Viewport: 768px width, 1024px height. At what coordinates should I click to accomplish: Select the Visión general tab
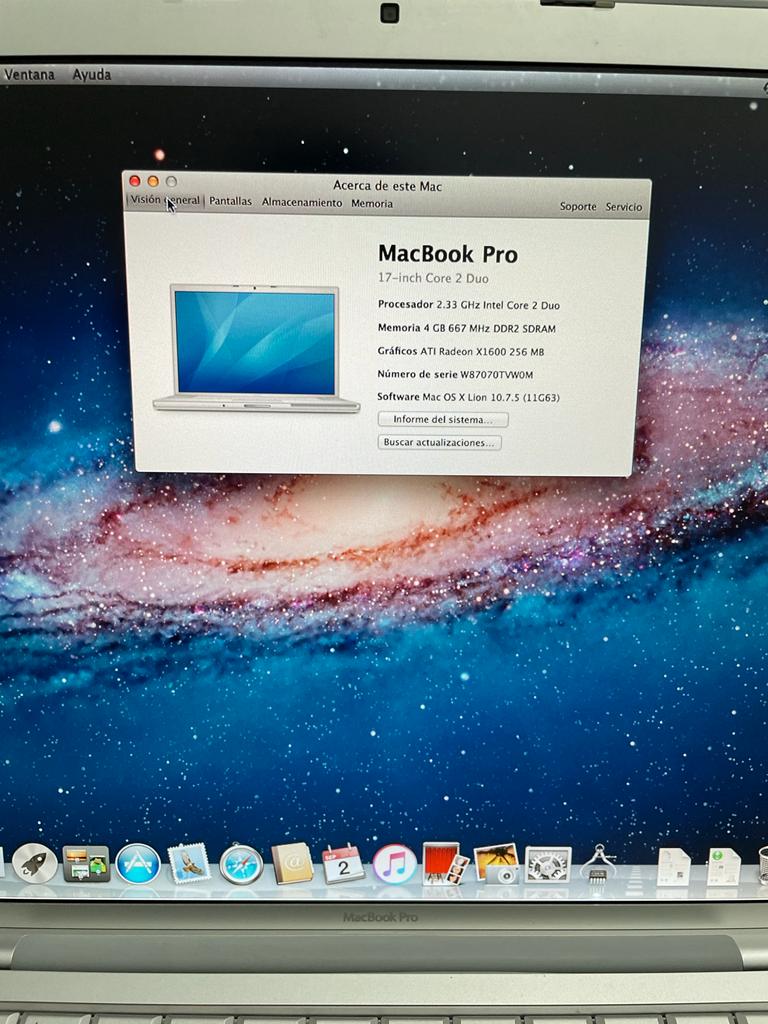point(165,200)
